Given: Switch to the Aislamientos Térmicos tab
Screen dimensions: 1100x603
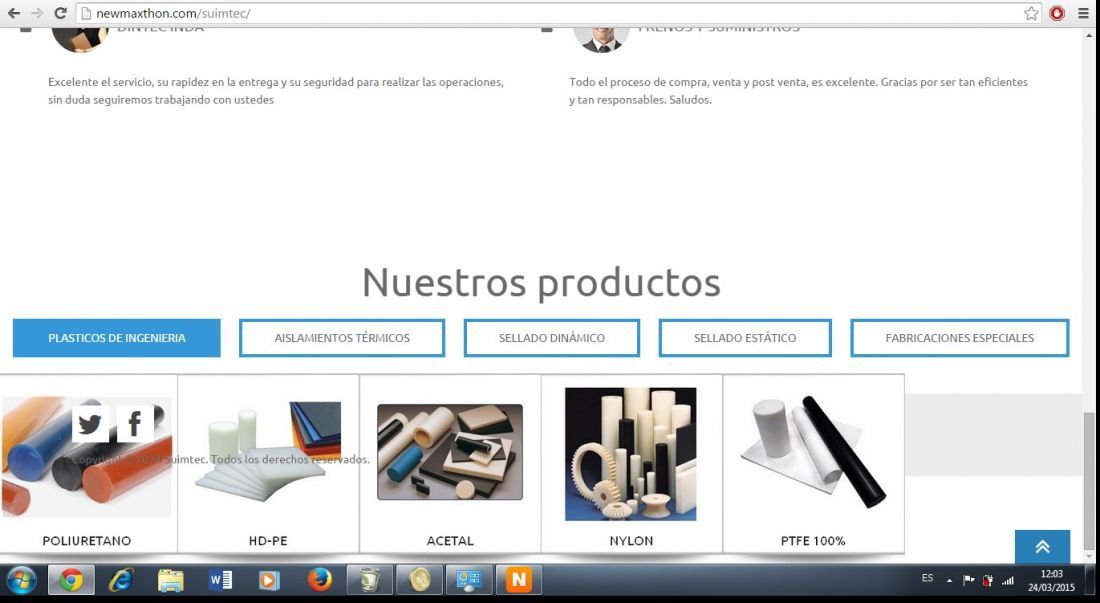Looking at the screenshot, I should point(342,338).
